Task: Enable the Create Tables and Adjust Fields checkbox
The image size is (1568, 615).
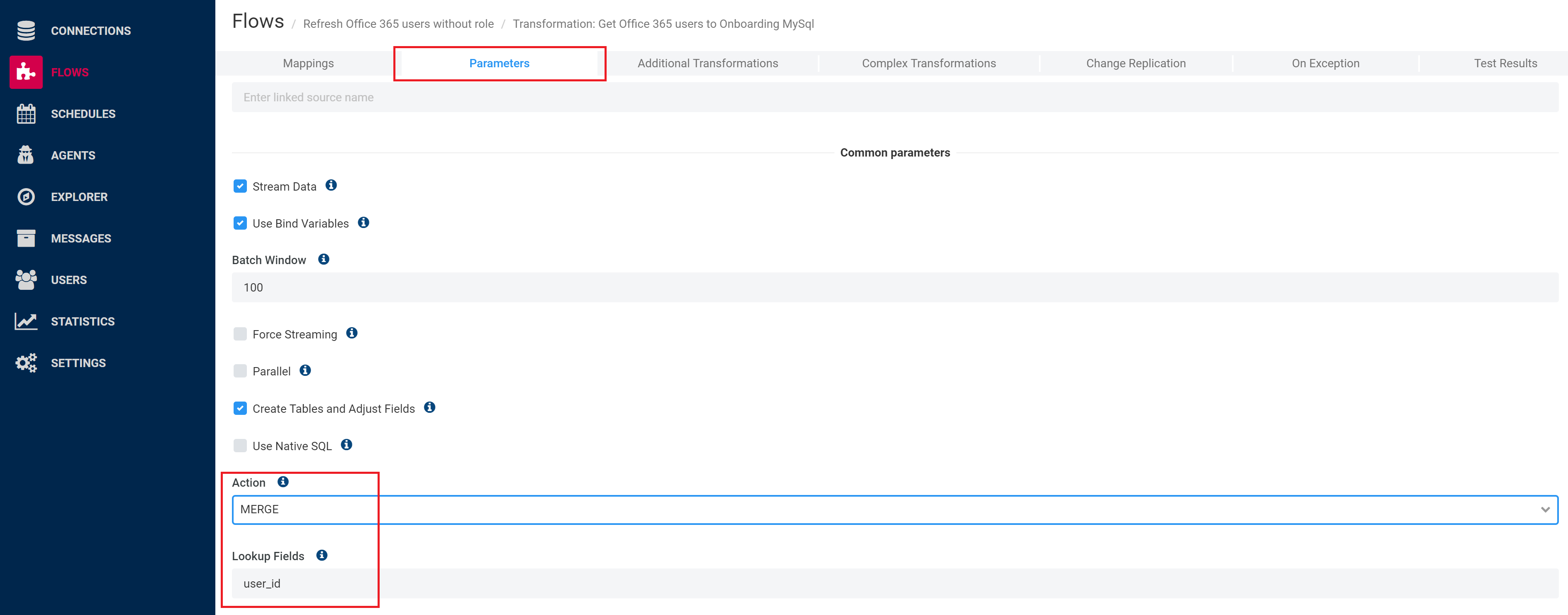Action: (x=240, y=408)
